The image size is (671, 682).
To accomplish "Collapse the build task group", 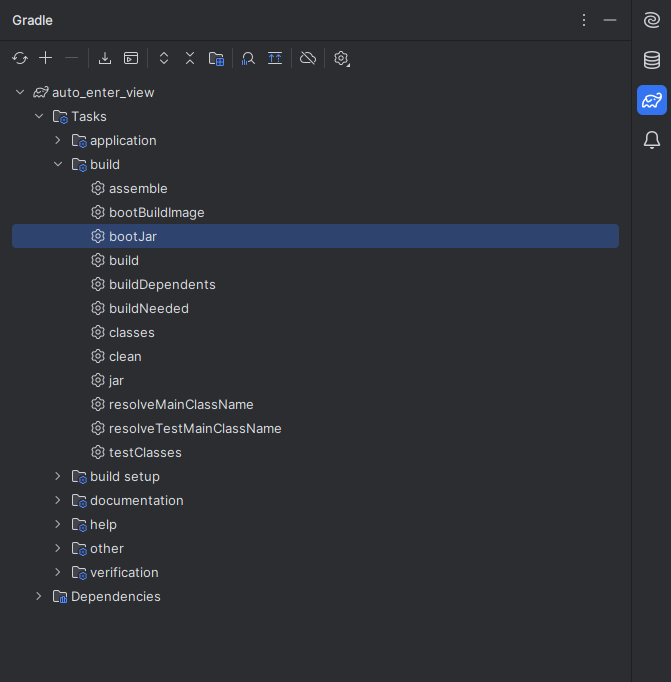I will click(x=58, y=164).
